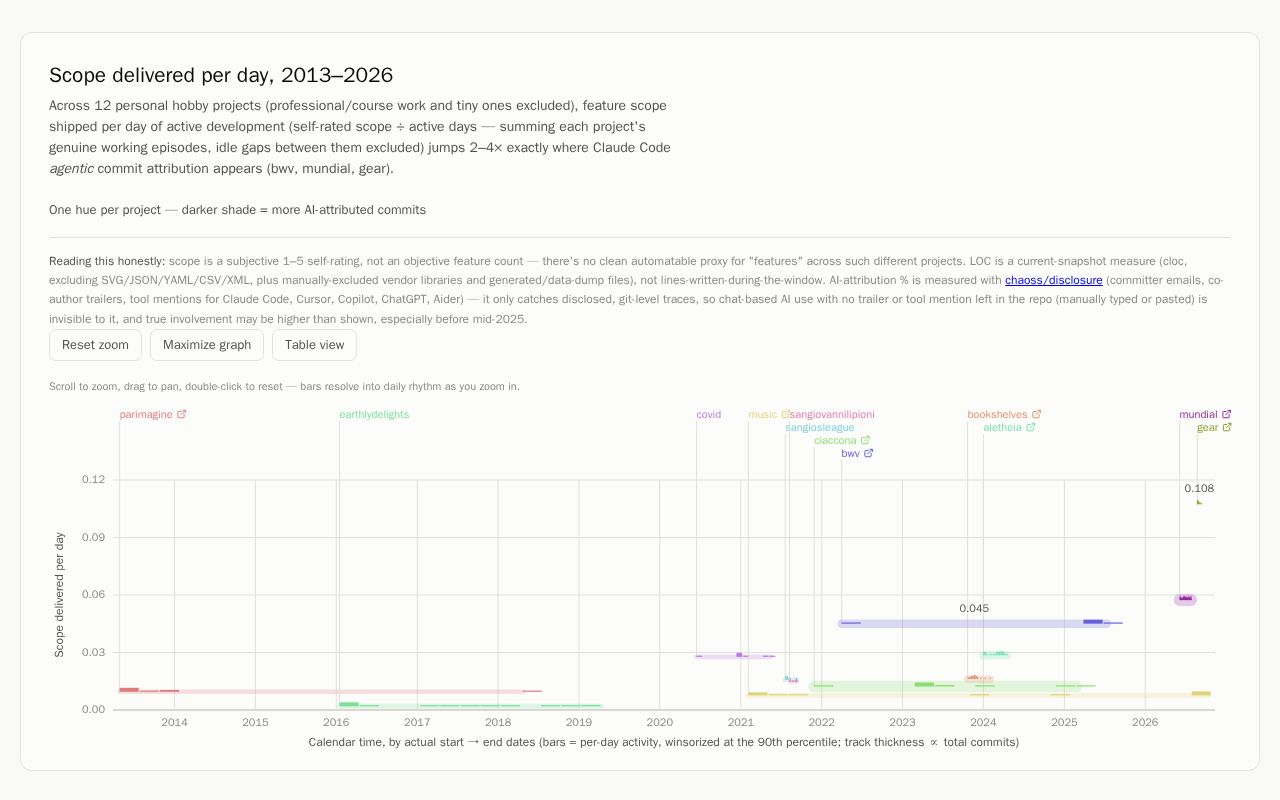Follow the chaoss/disclosure link
1280x800 pixels.
coord(1053,280)
